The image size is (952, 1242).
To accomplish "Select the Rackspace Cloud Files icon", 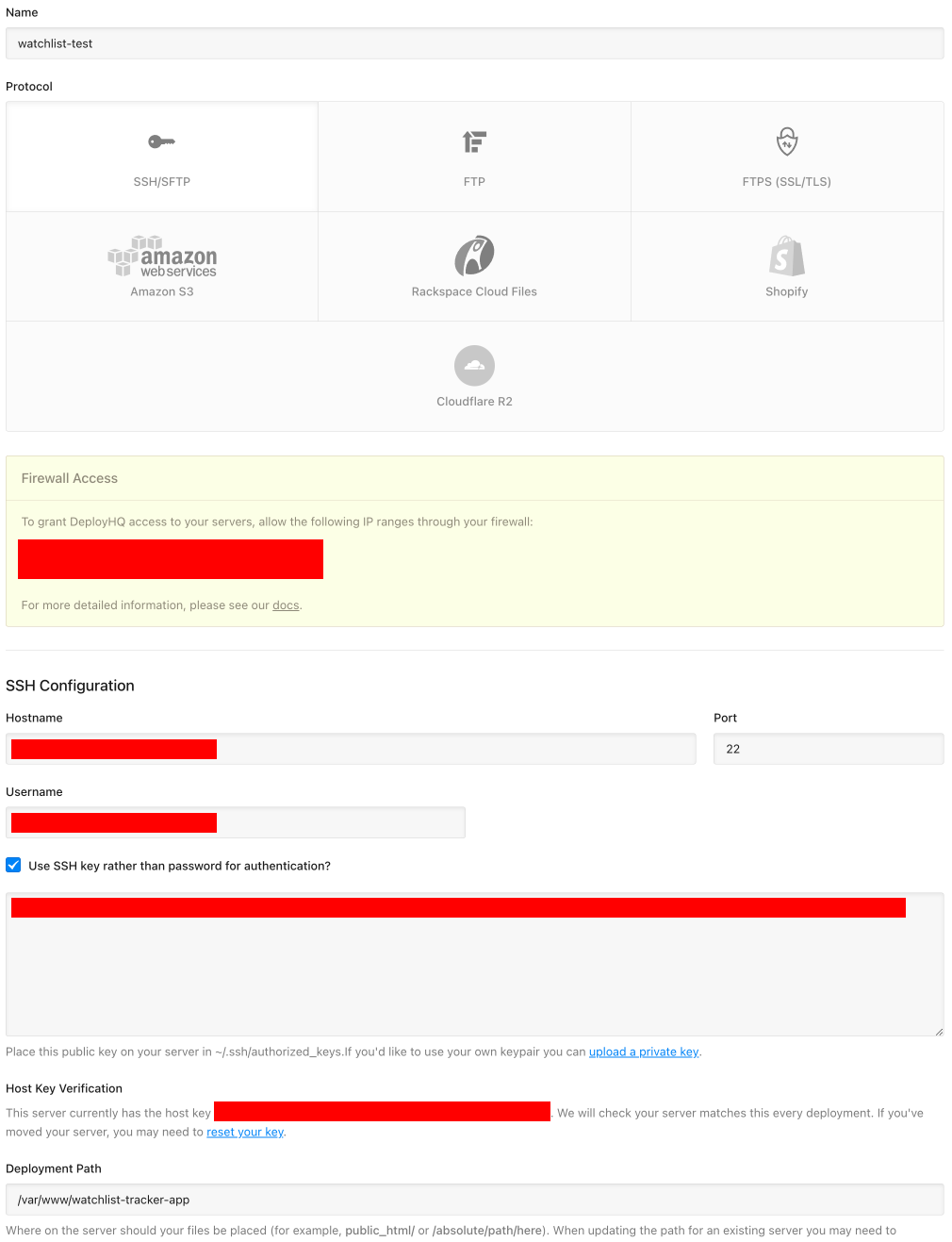I will pyautogui.click(x=474, y=255).
